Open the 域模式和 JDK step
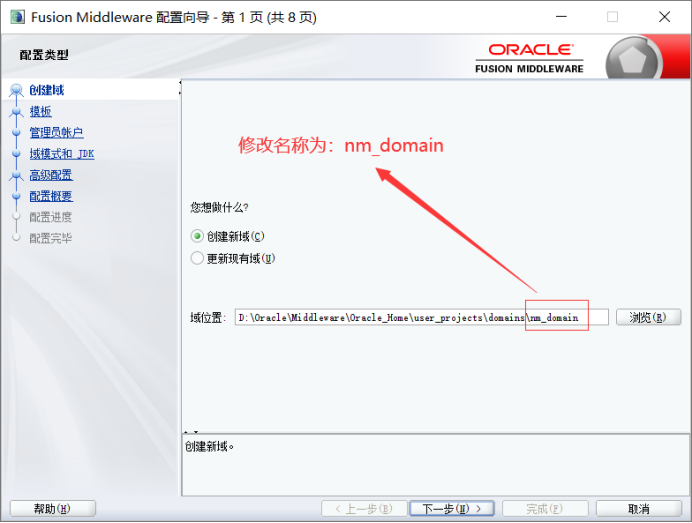 pos(61,154)
